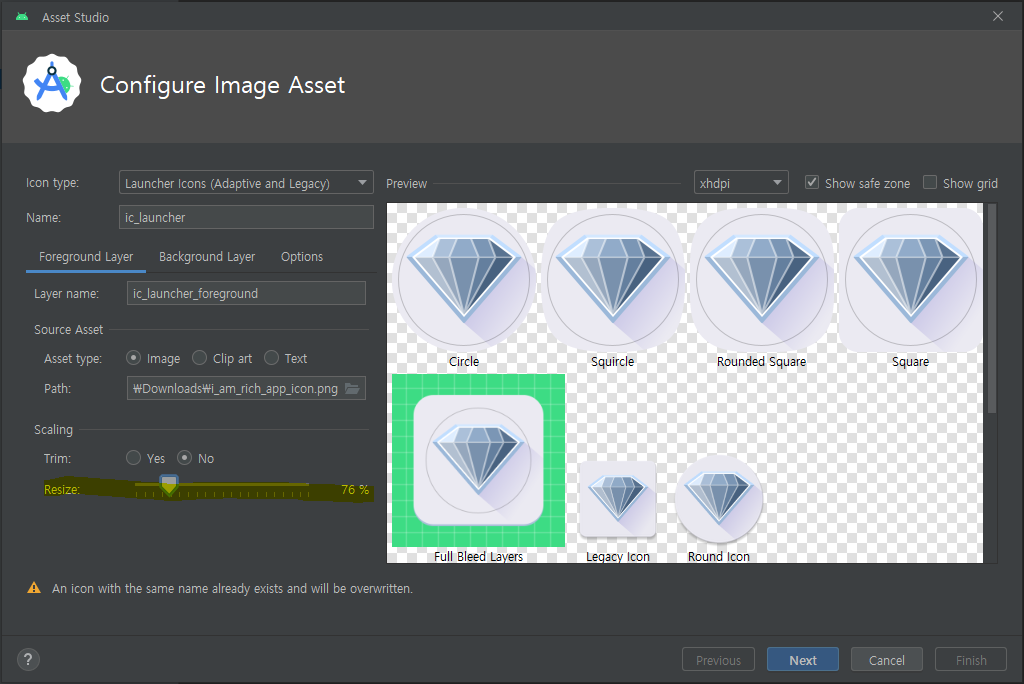Set Trim to No
Viewport: 1024px width, 684px height.
[185, 458]
